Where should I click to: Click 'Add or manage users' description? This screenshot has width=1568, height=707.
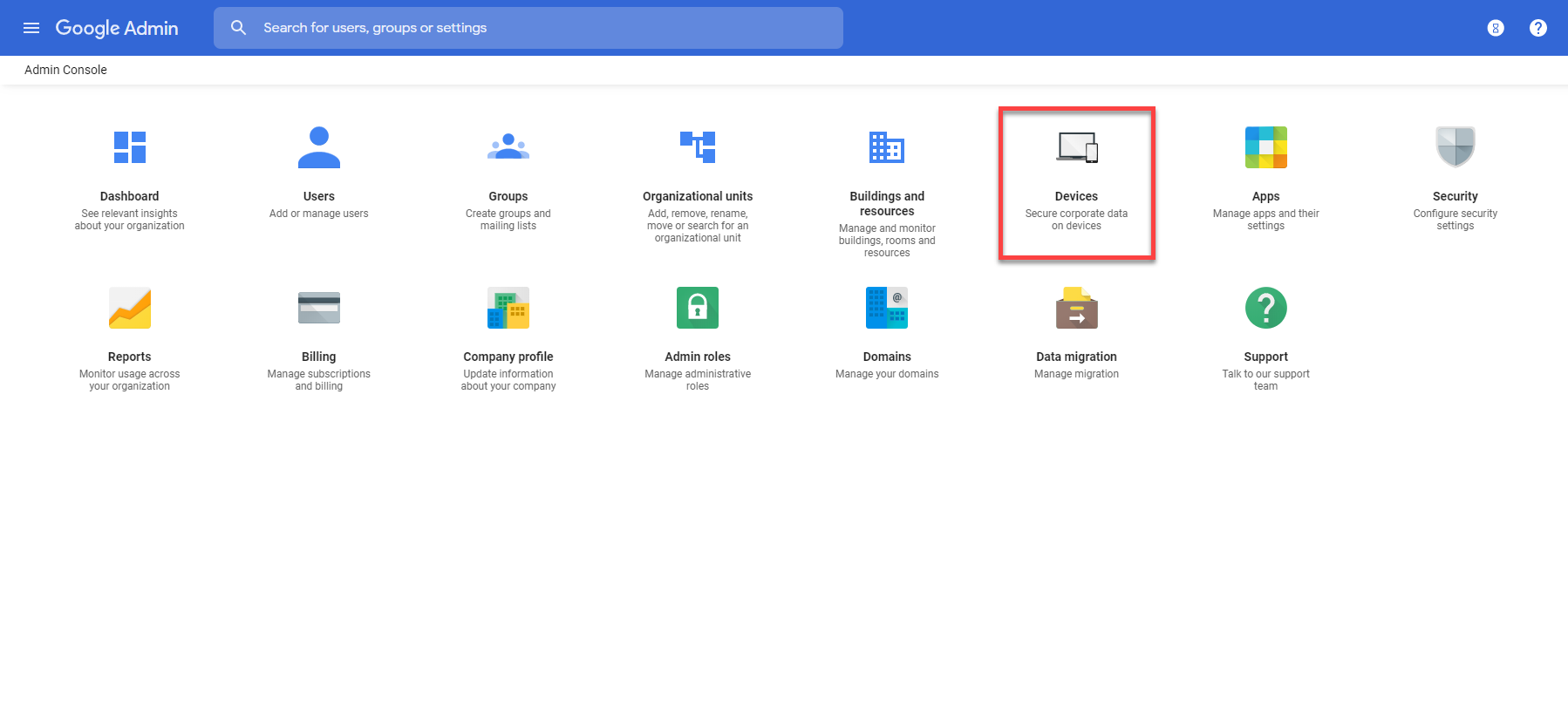tap(319, 214)
